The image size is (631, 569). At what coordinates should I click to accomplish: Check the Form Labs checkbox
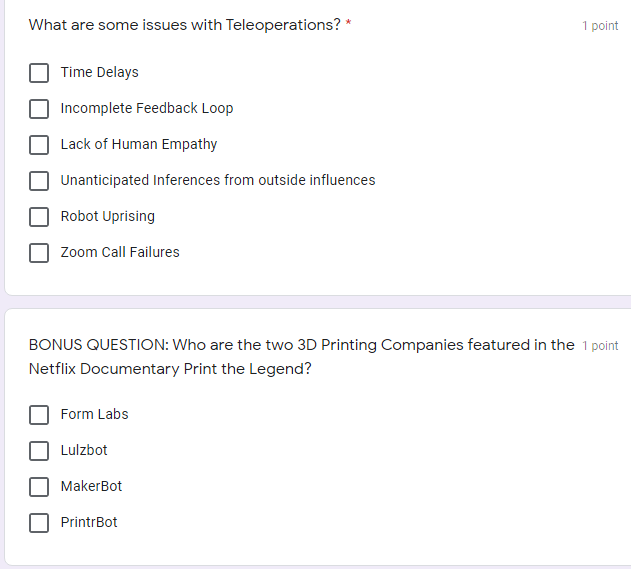[39, 415]
